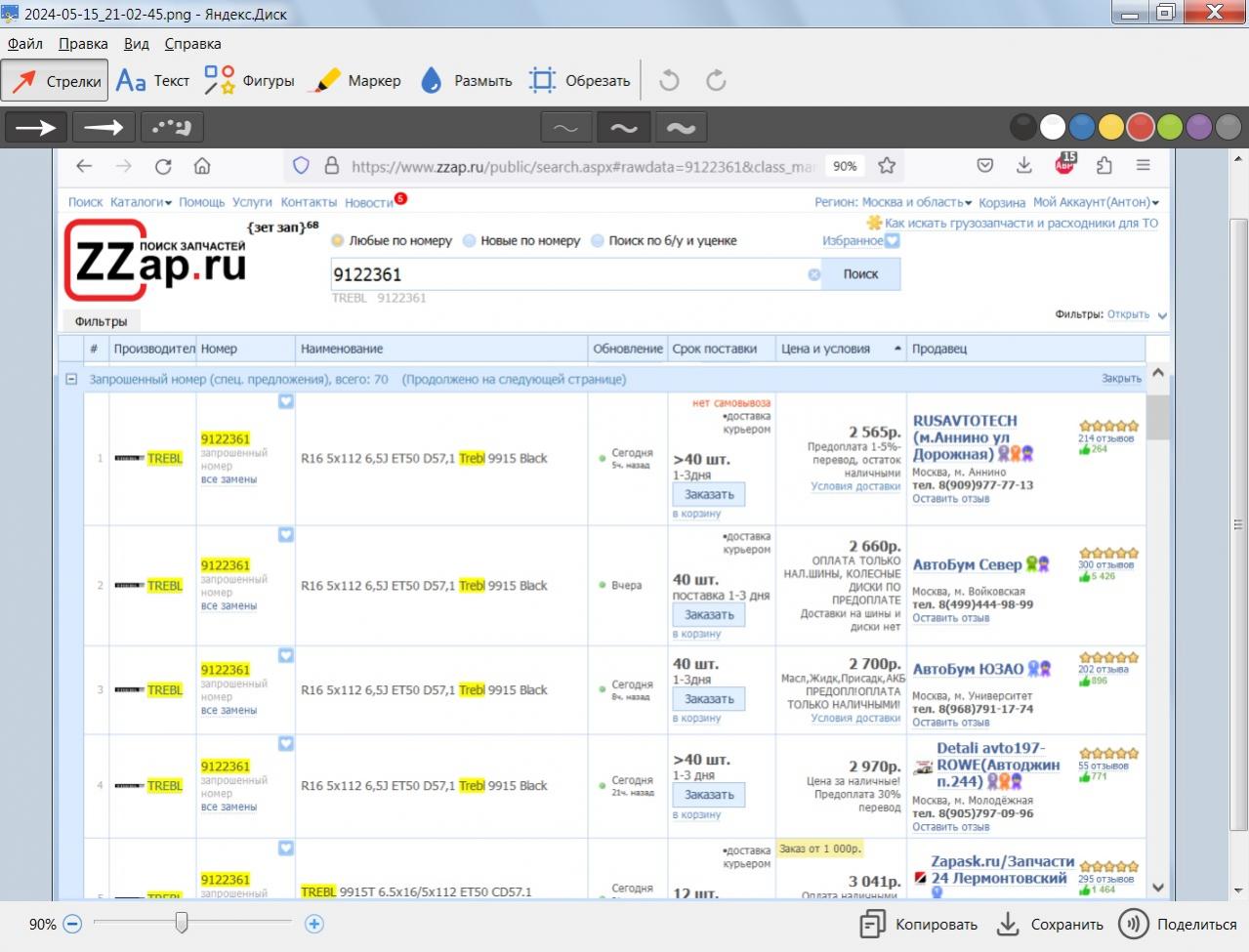Select the thickest line thickness

coord(682,128)
